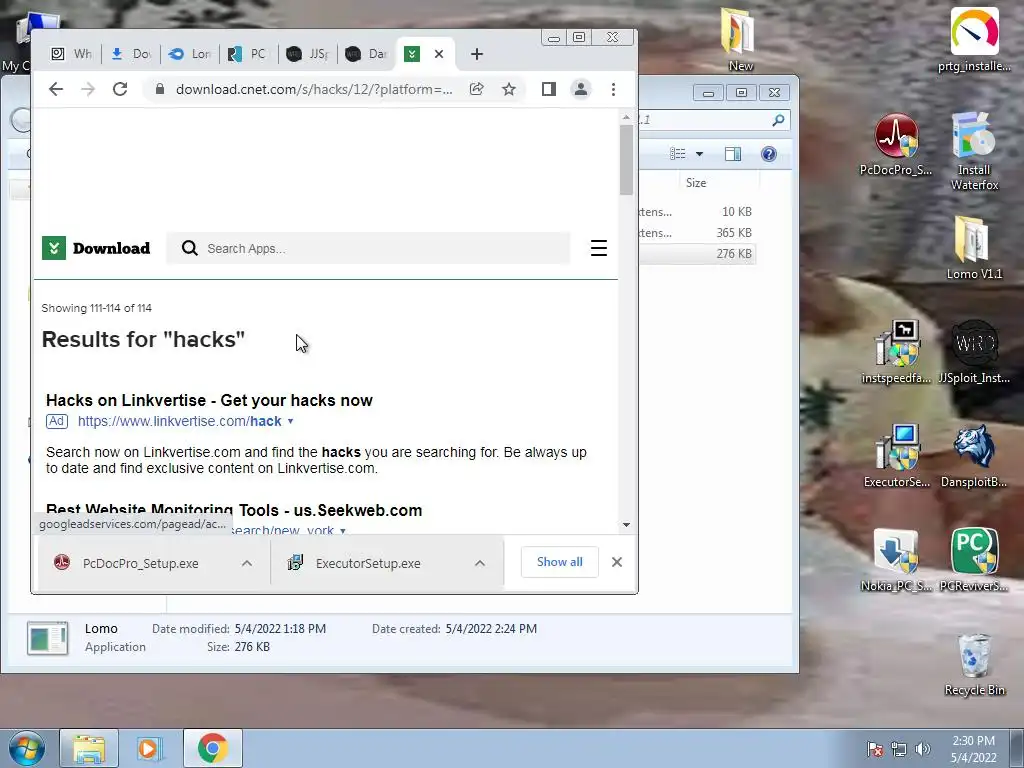Open Chrome three-dot menu
The width and height of the screenshot is (1024, 768).
pyautogui.click(x=613, y=89)
